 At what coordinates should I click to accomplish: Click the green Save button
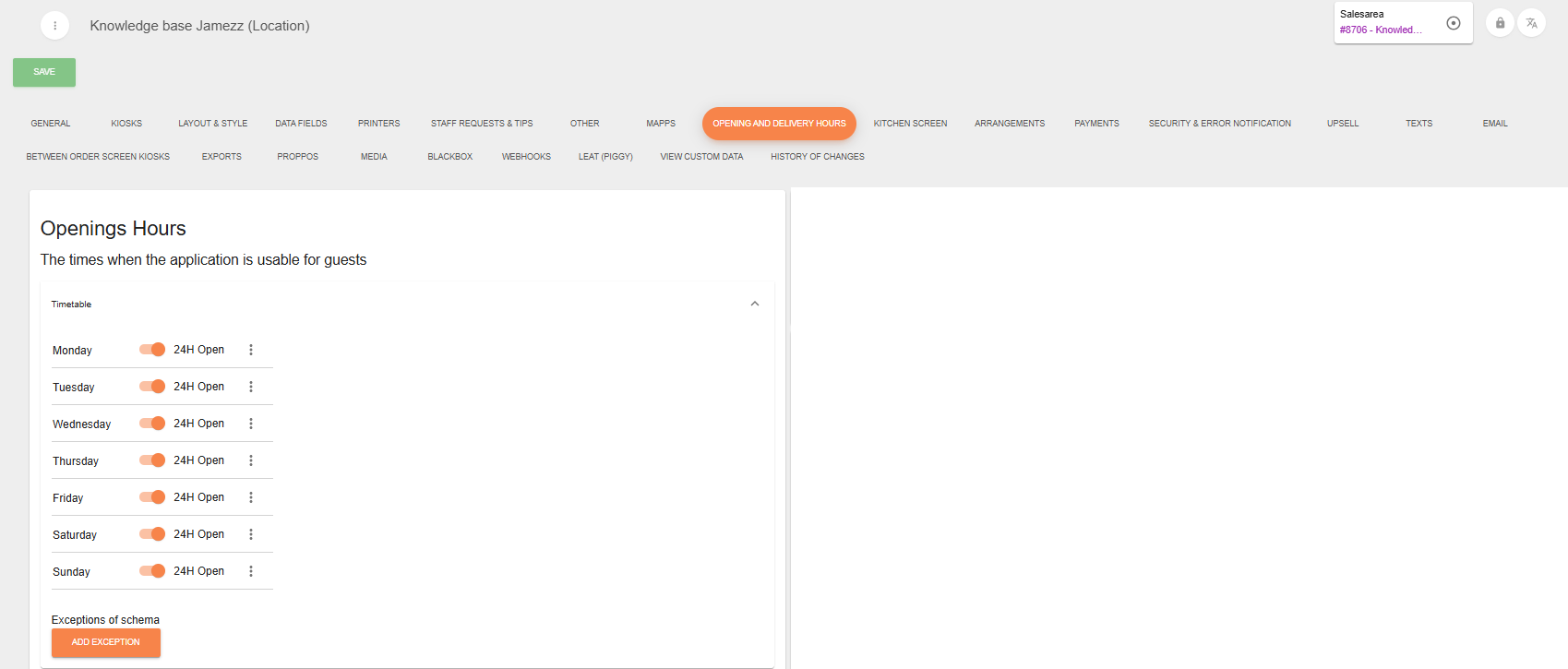point(44,72)
